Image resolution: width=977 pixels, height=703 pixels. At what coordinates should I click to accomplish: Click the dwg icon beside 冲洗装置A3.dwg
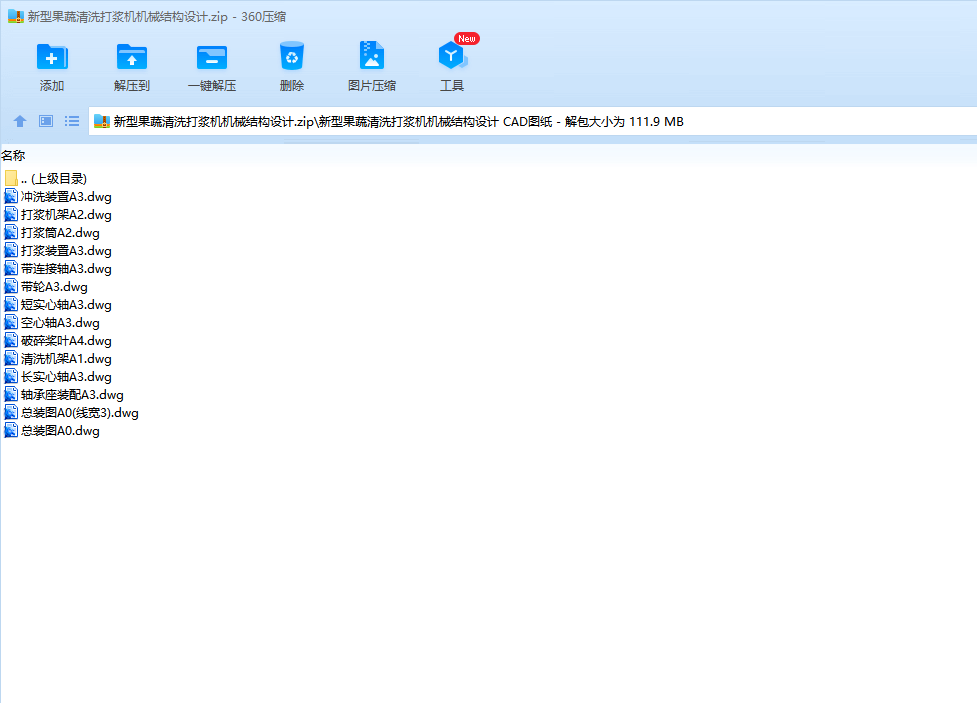point(11,197)
